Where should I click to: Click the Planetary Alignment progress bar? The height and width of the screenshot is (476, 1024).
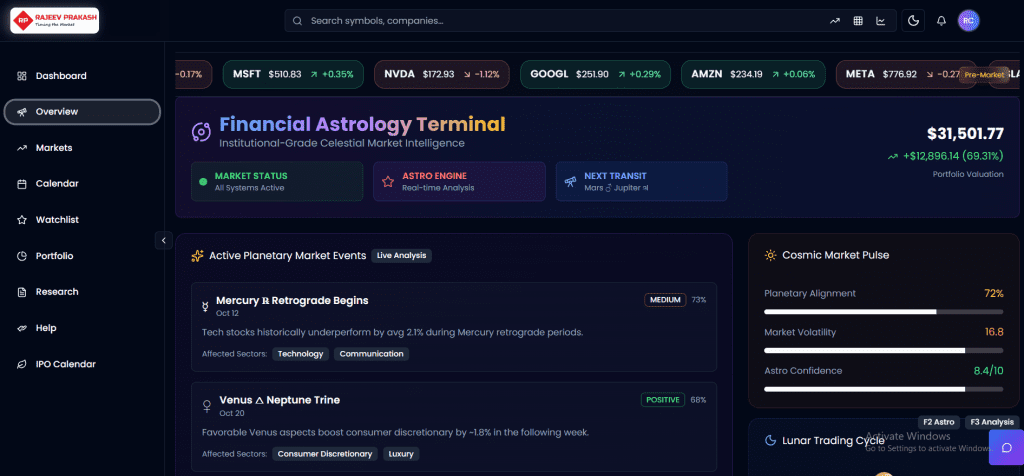point(883,311)
